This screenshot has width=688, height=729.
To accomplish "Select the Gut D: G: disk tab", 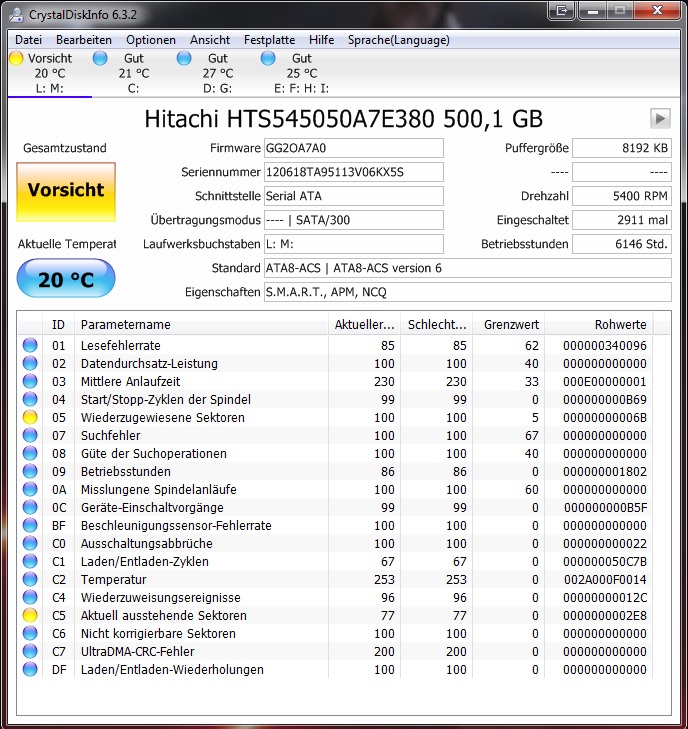I will point(218,73).
